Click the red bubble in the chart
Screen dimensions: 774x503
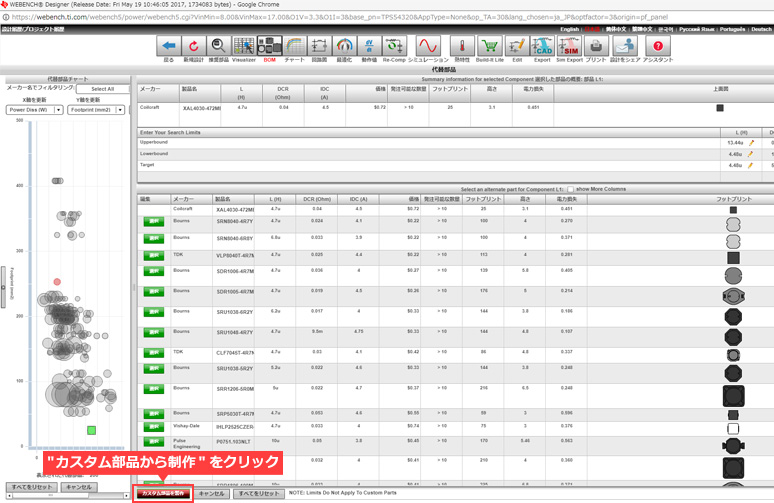tap(57, 282)
